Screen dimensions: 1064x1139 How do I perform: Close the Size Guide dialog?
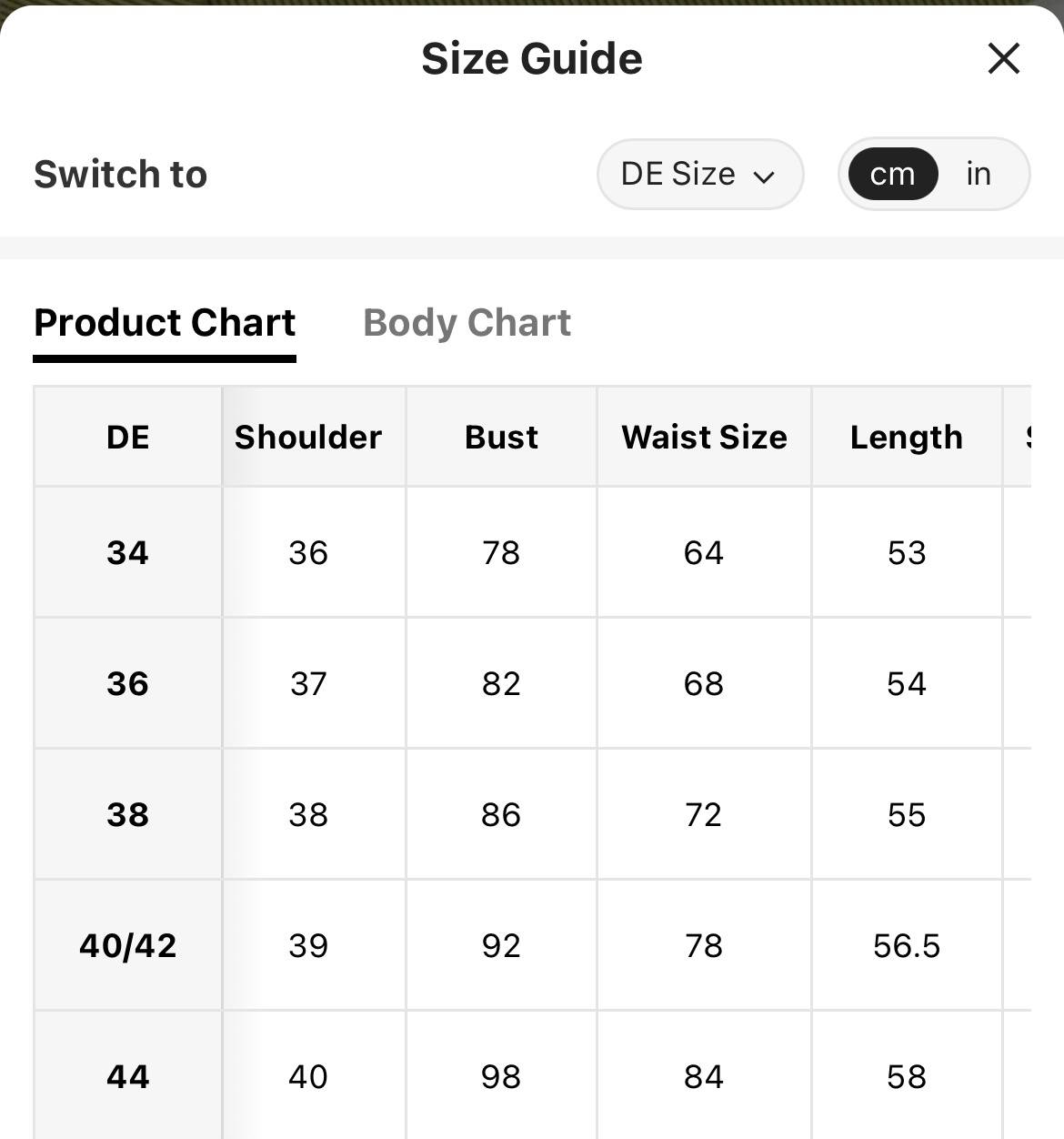[1003, 59]
